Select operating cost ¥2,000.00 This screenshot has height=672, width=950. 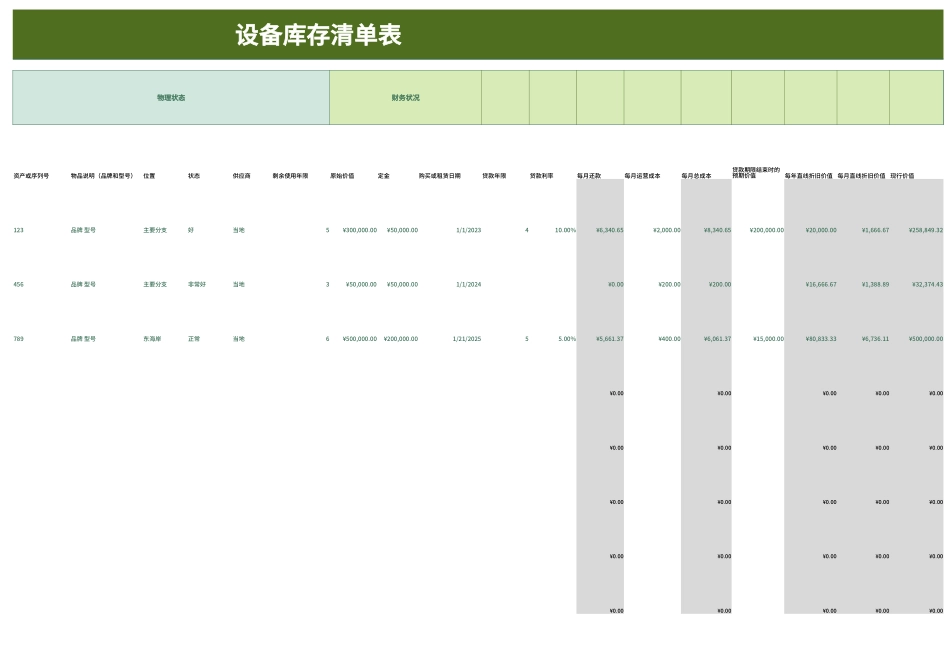tap(666, 230)
